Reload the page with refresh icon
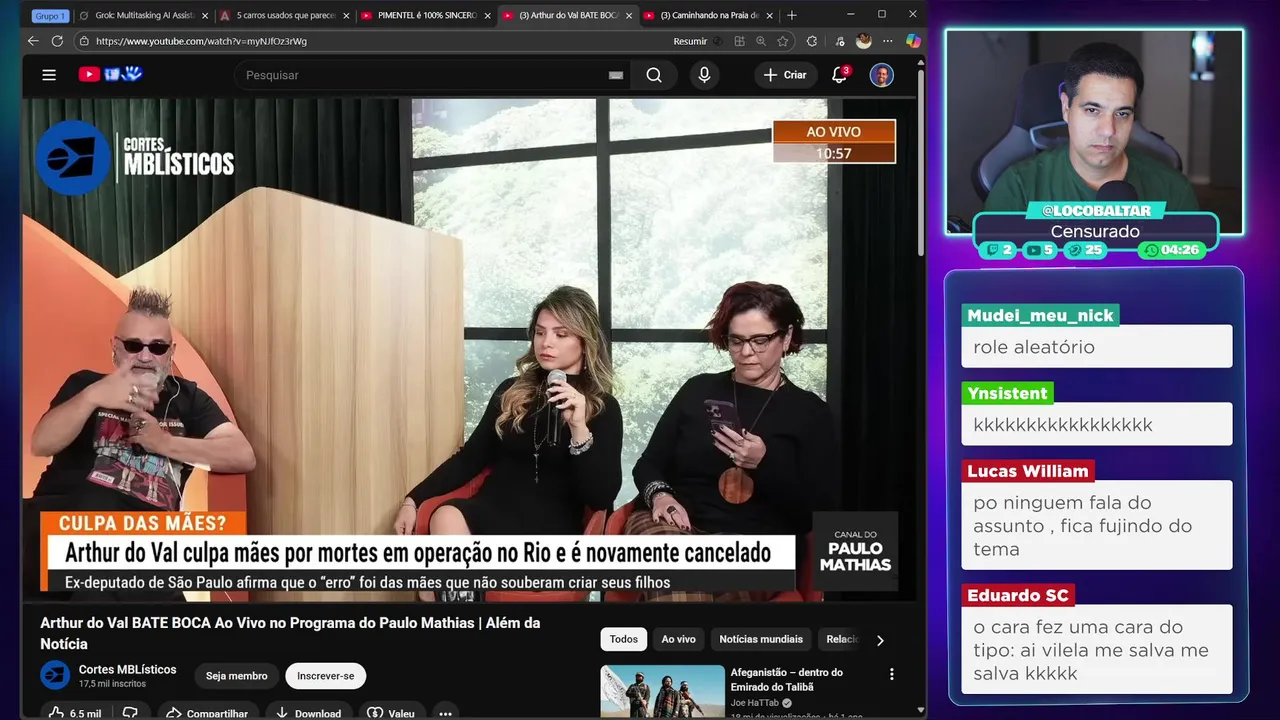Viewport: 1280px width, 720px height. tap(57, 41)
